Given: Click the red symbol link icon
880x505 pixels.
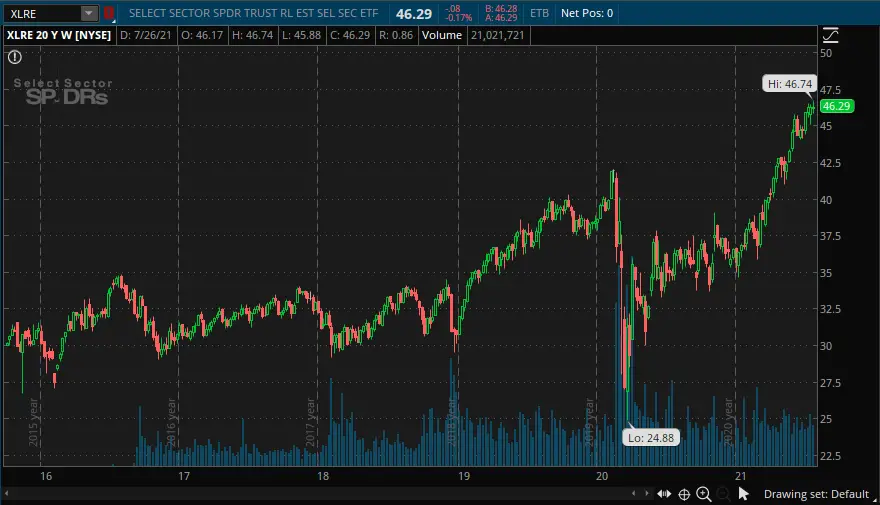Looking at the screenshot, I should pyautogui.click(x=109, y=13).
